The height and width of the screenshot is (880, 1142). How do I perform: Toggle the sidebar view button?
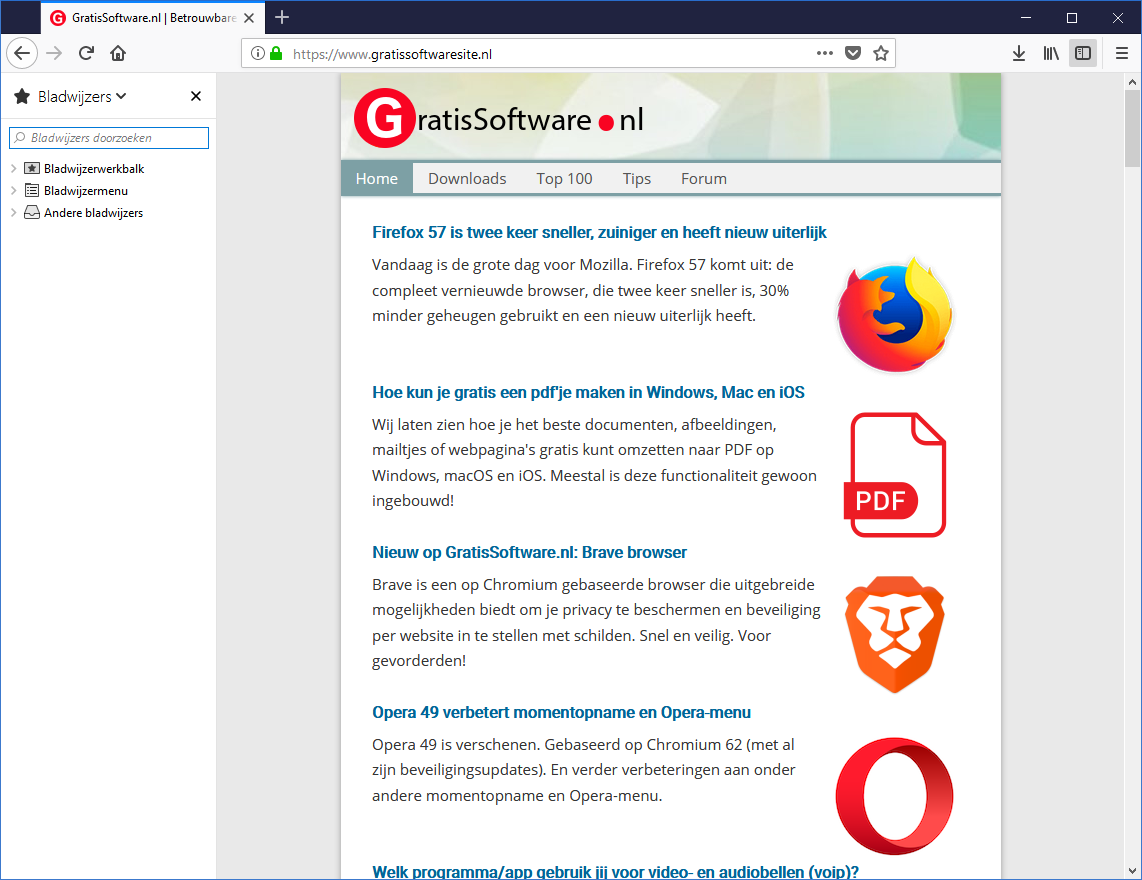(x=1082, y=53)
